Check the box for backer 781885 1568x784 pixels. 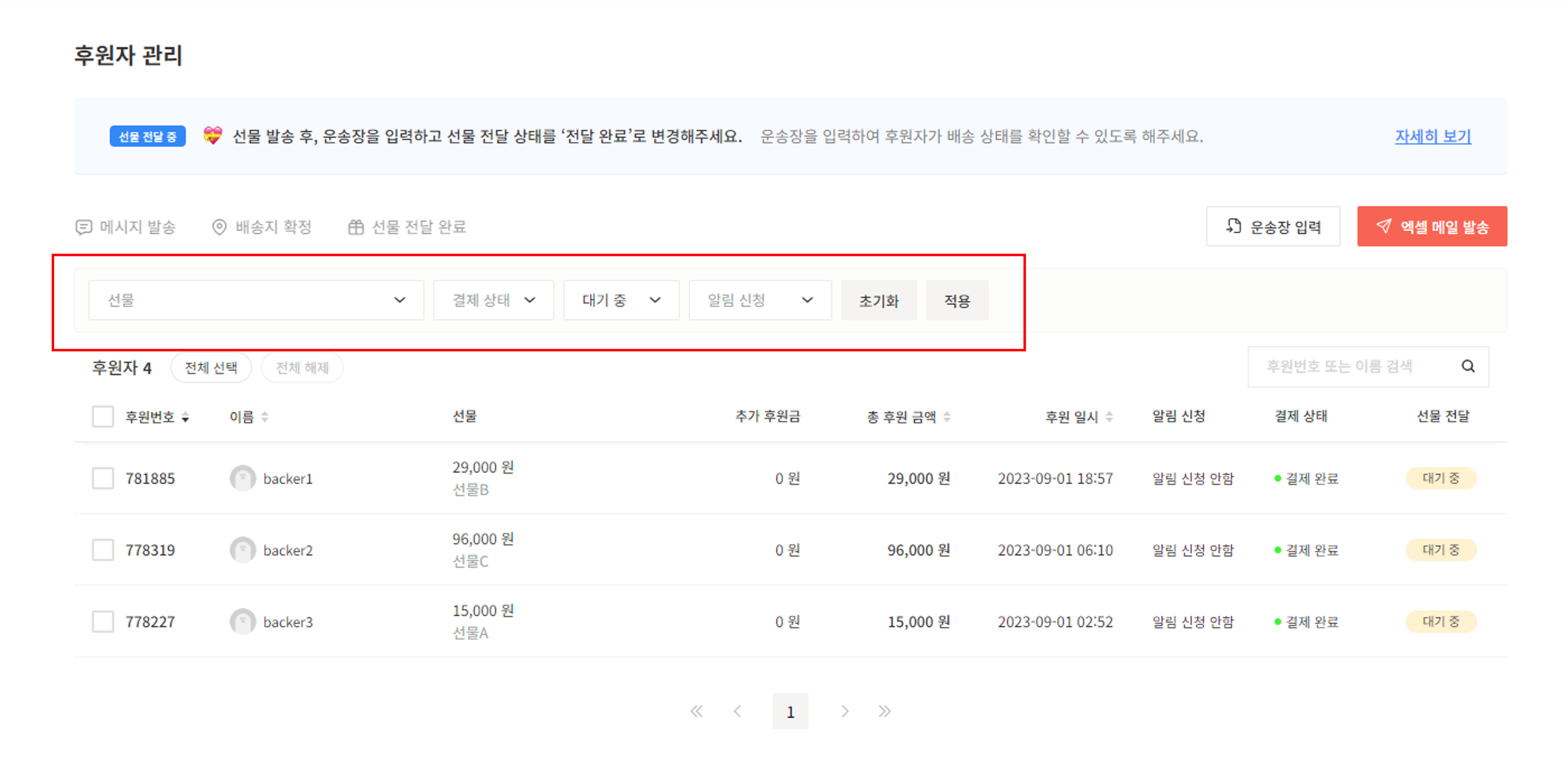click(x=103, y=479)
